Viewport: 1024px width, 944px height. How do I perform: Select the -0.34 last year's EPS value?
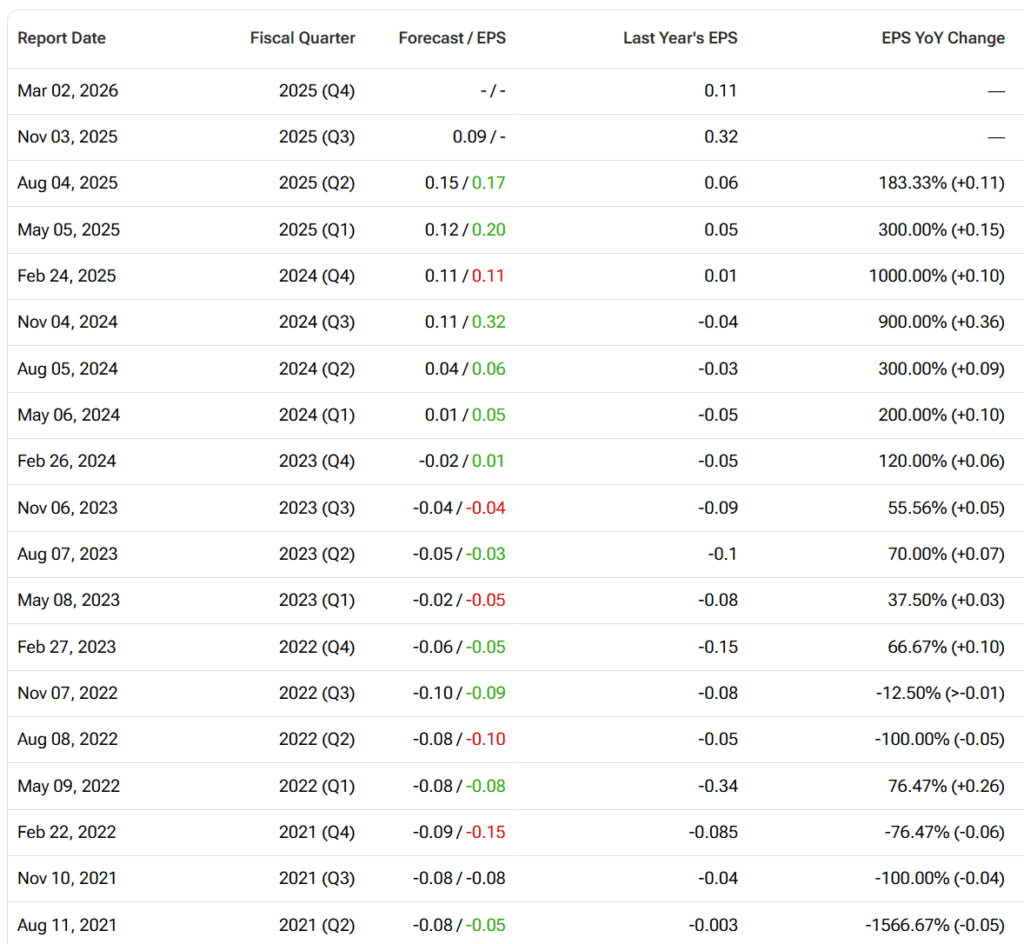pos(717,786)
